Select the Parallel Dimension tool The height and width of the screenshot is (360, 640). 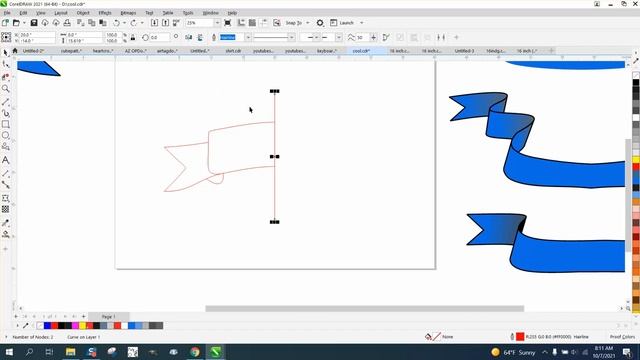[5, 173]
